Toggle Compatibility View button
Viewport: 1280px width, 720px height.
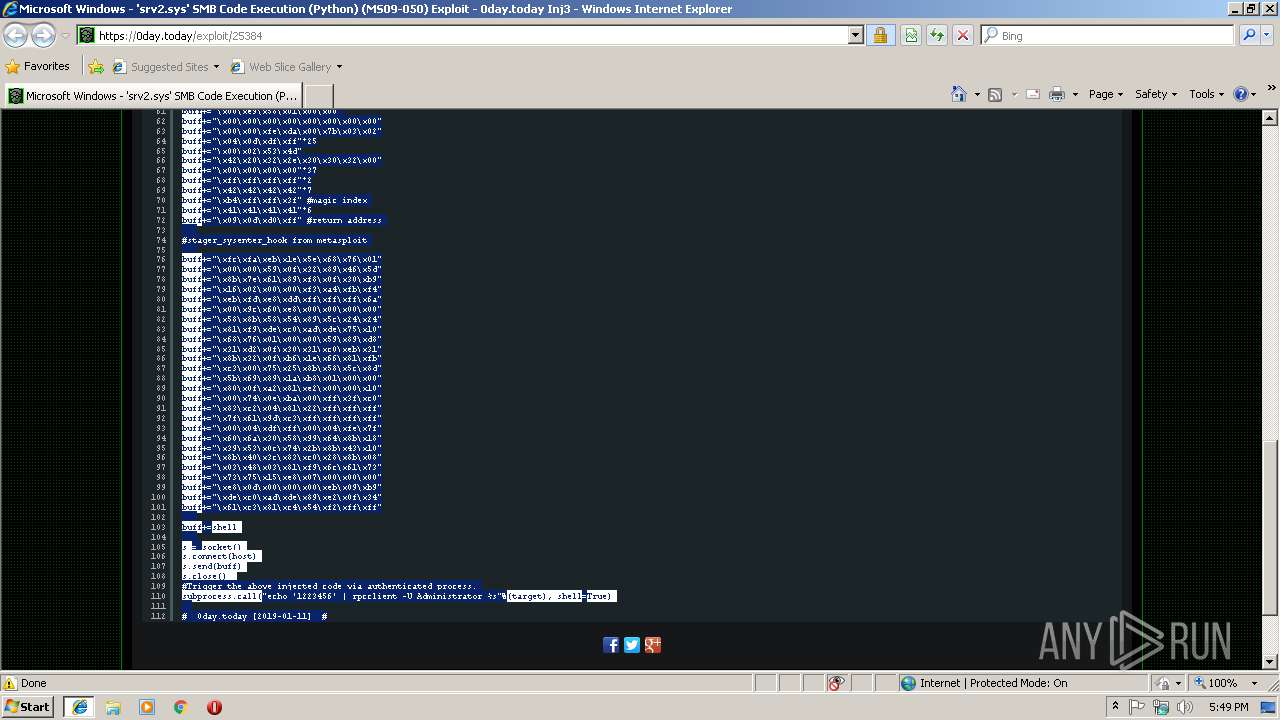pos(911,36)
